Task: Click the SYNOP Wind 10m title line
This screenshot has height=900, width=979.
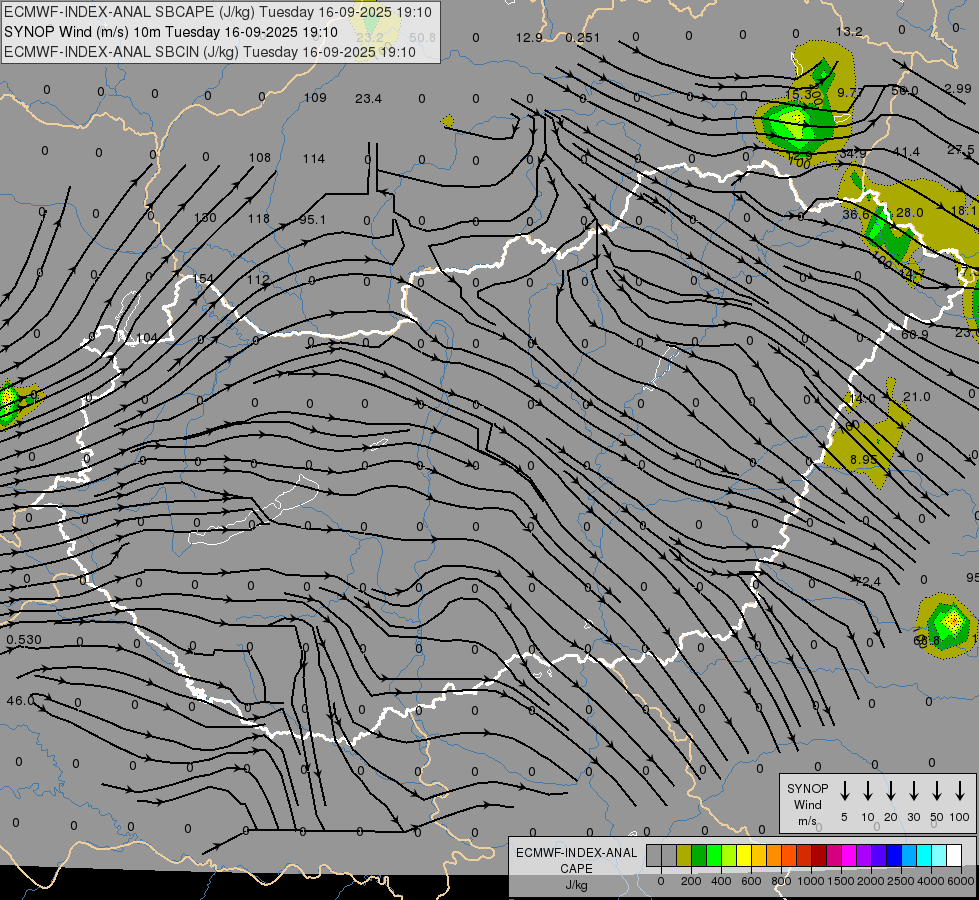Action: tap(170, 32)
